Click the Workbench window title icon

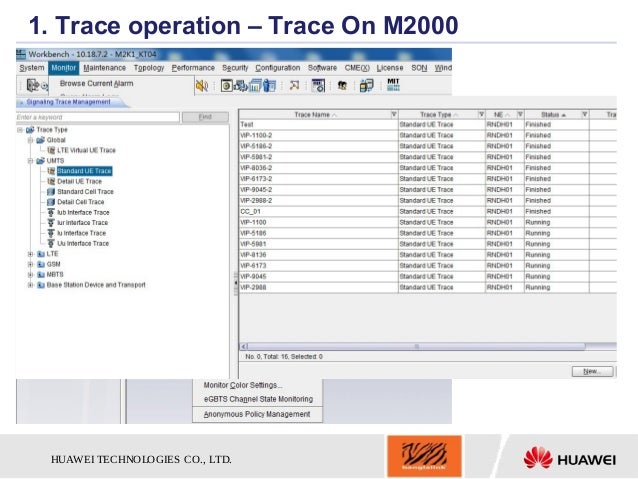pyautogui.click(x=21, y=54)
